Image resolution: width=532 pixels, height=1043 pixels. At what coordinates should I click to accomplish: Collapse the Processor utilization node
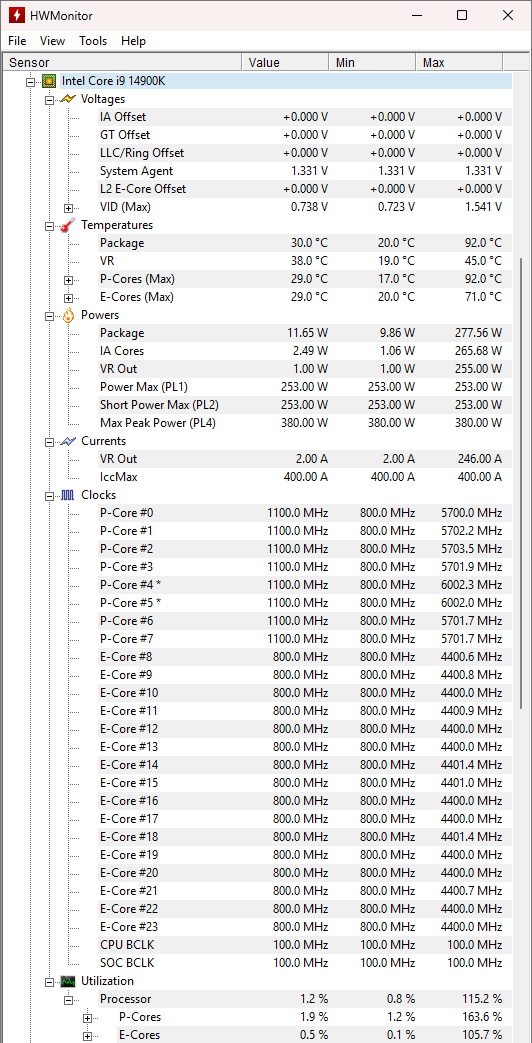pos(68,1000)
